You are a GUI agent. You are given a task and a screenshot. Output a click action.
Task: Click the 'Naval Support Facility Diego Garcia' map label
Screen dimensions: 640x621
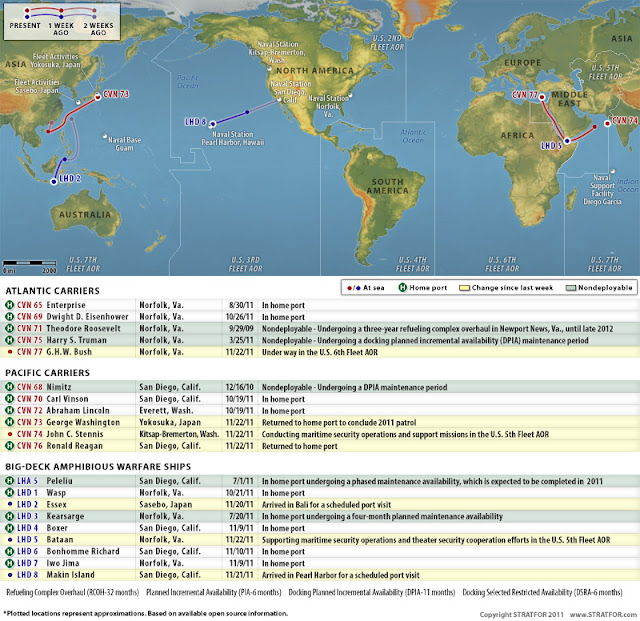click(x=602, y=189)
